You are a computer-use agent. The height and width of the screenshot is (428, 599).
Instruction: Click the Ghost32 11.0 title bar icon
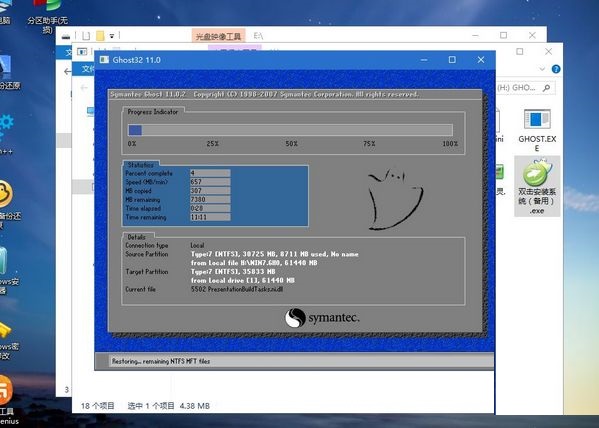click(104, 60)
